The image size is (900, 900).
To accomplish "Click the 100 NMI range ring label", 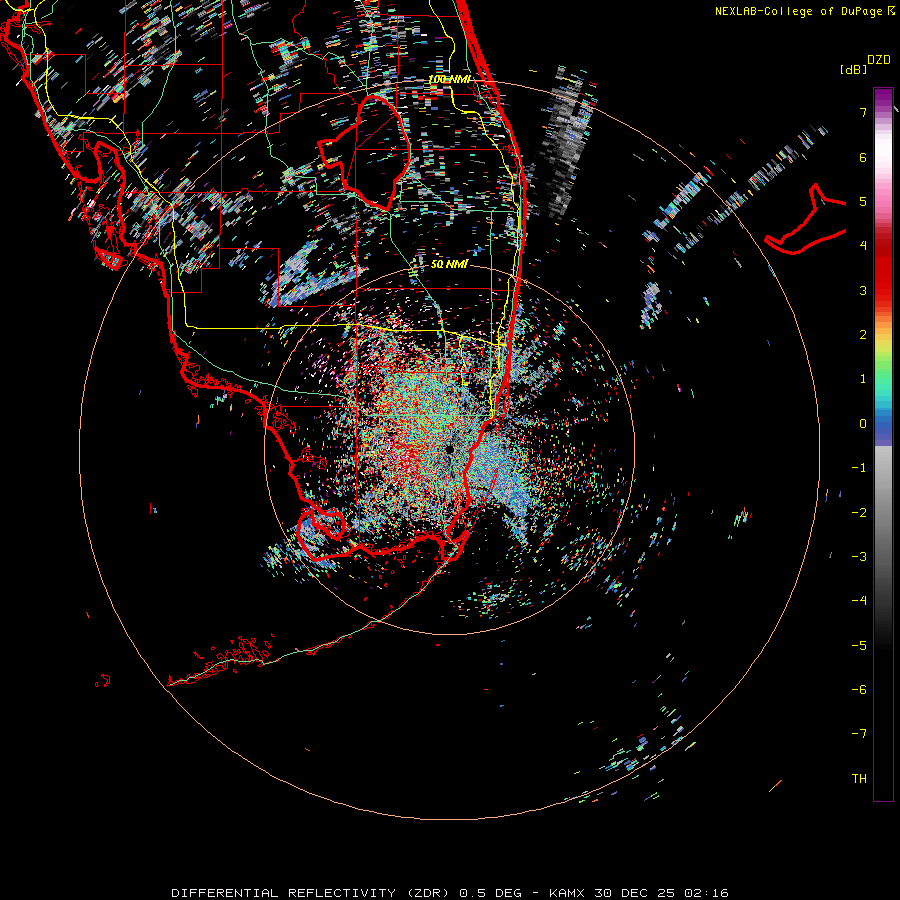I will point(449,79).
